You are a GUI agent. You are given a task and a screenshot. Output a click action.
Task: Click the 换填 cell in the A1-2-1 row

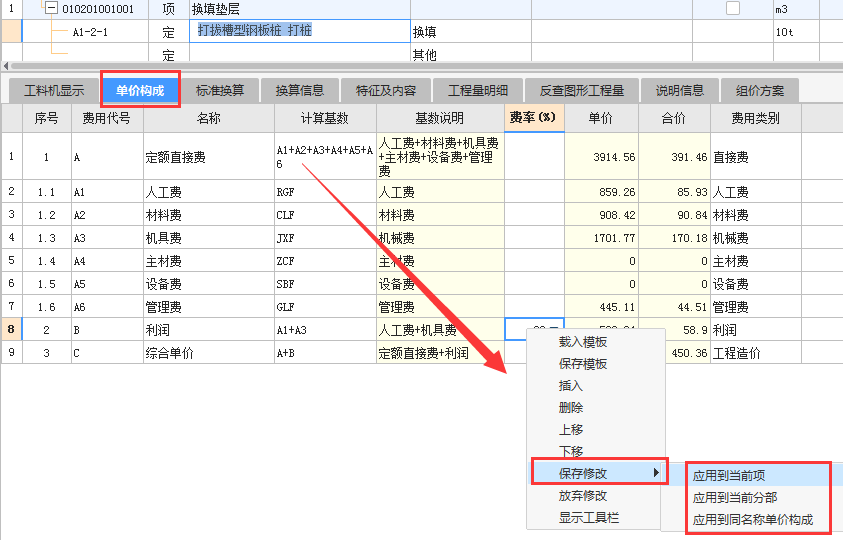click(470, 32)
